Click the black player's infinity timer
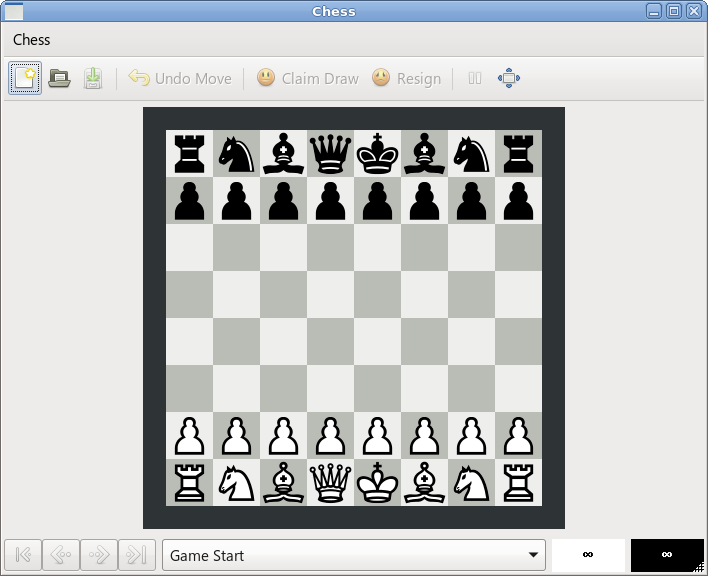 [x=667, y=555]
